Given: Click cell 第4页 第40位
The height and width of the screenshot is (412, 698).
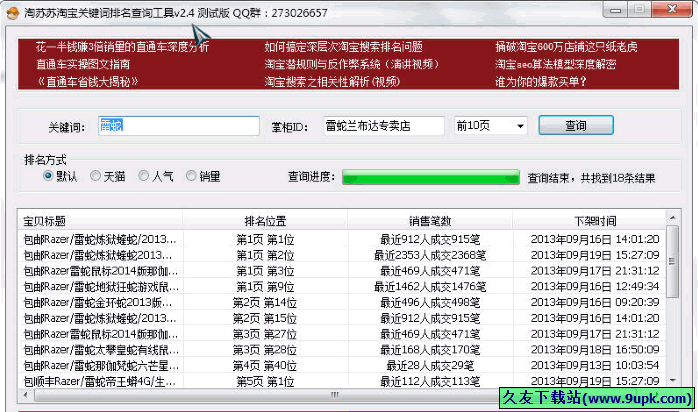Looking at the screenshot, I should pos(265,366).
